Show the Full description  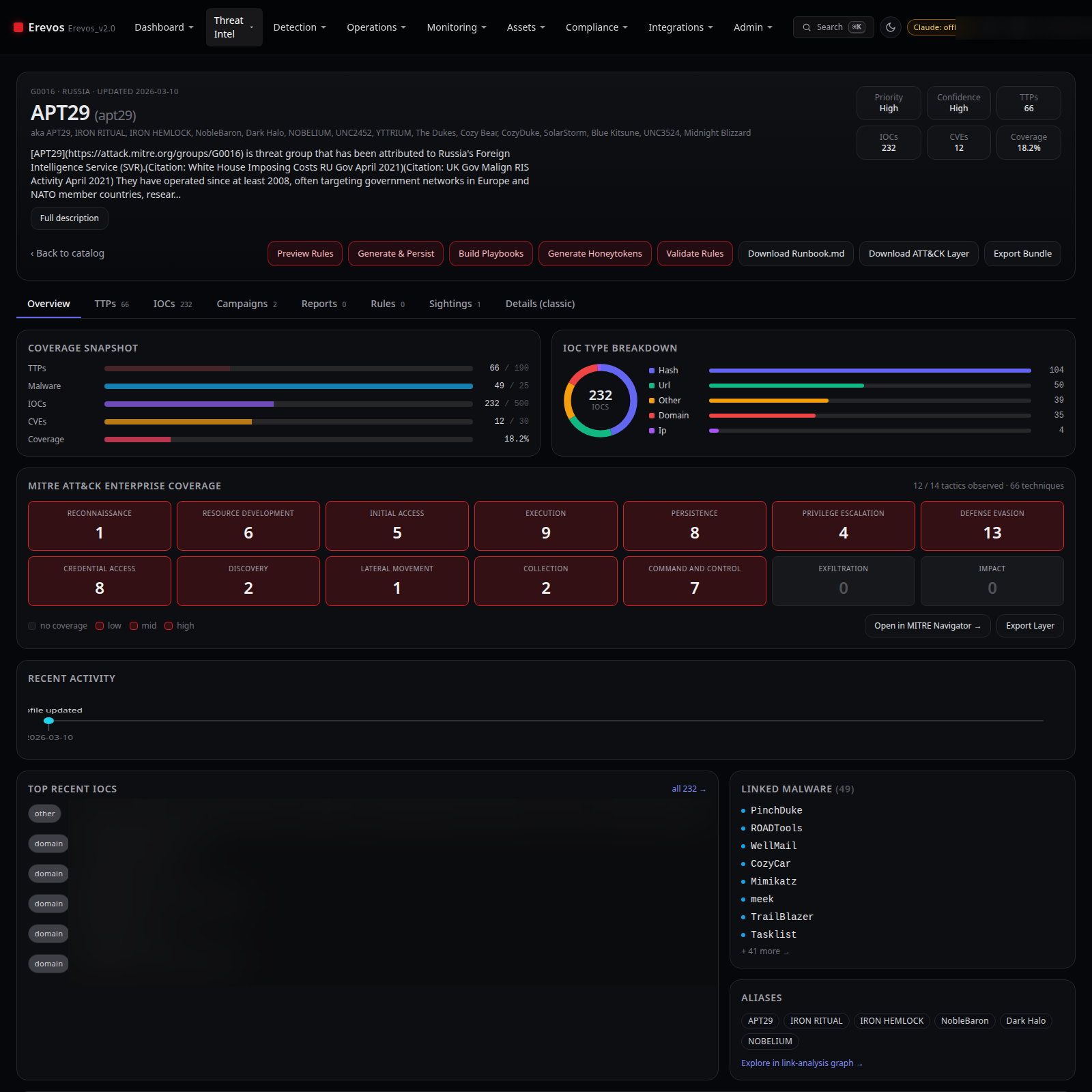click(70, 218)
